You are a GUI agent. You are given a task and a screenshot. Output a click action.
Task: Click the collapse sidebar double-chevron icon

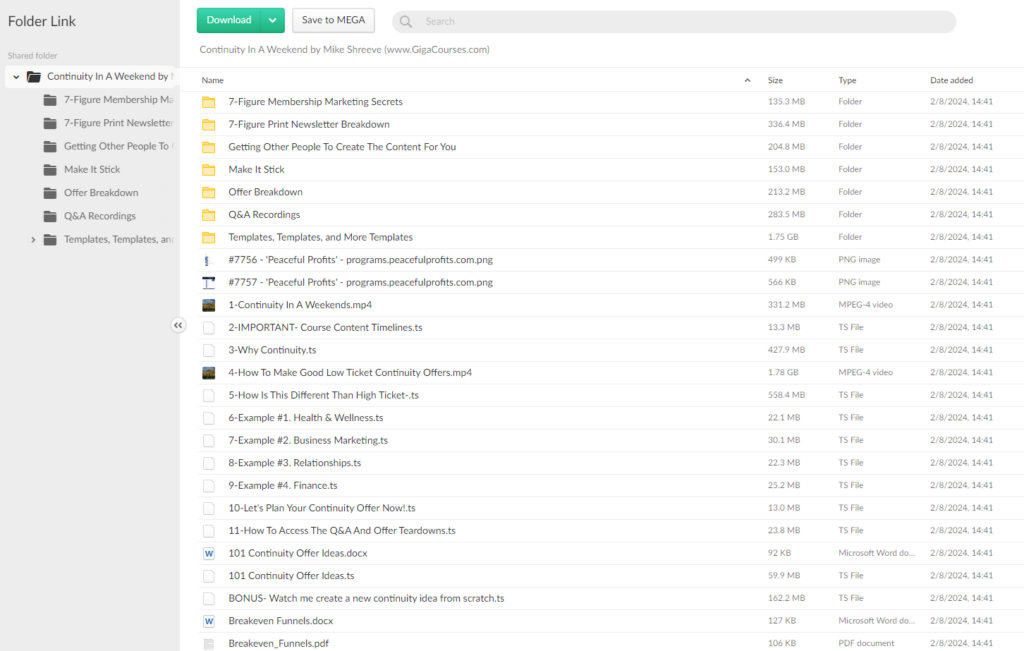pyautogui.click(x=178, y=325)
